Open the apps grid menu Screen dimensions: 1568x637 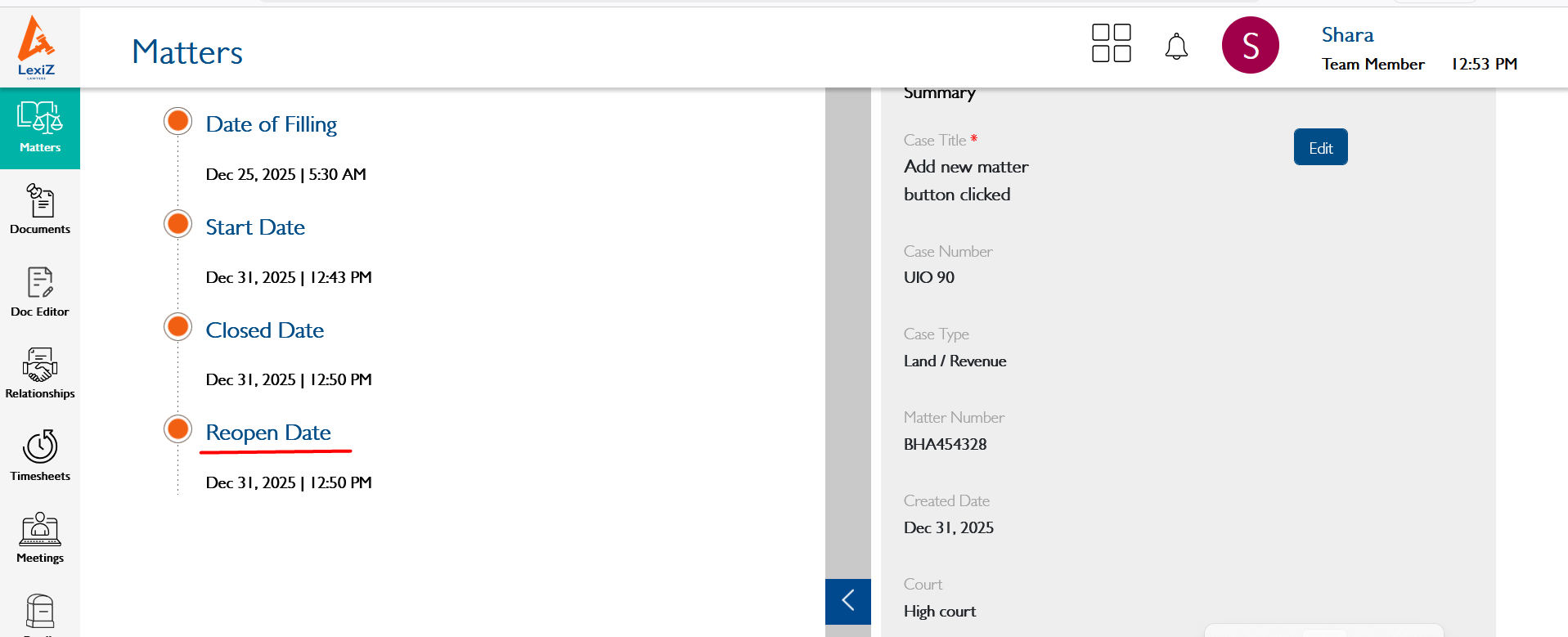1111,43
